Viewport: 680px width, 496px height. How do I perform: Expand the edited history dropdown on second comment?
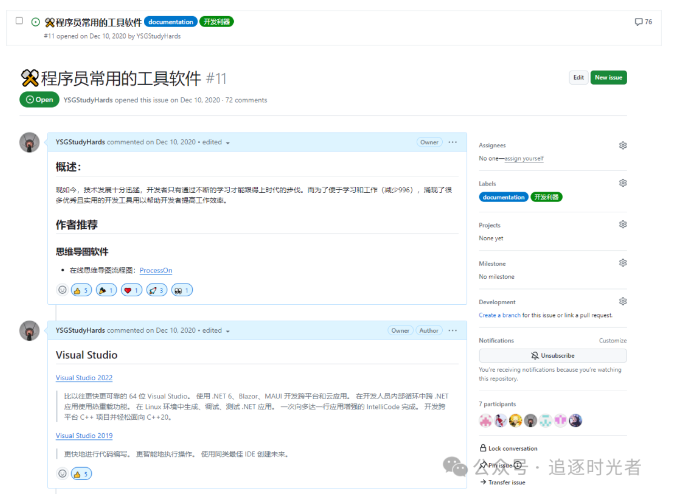216,330
